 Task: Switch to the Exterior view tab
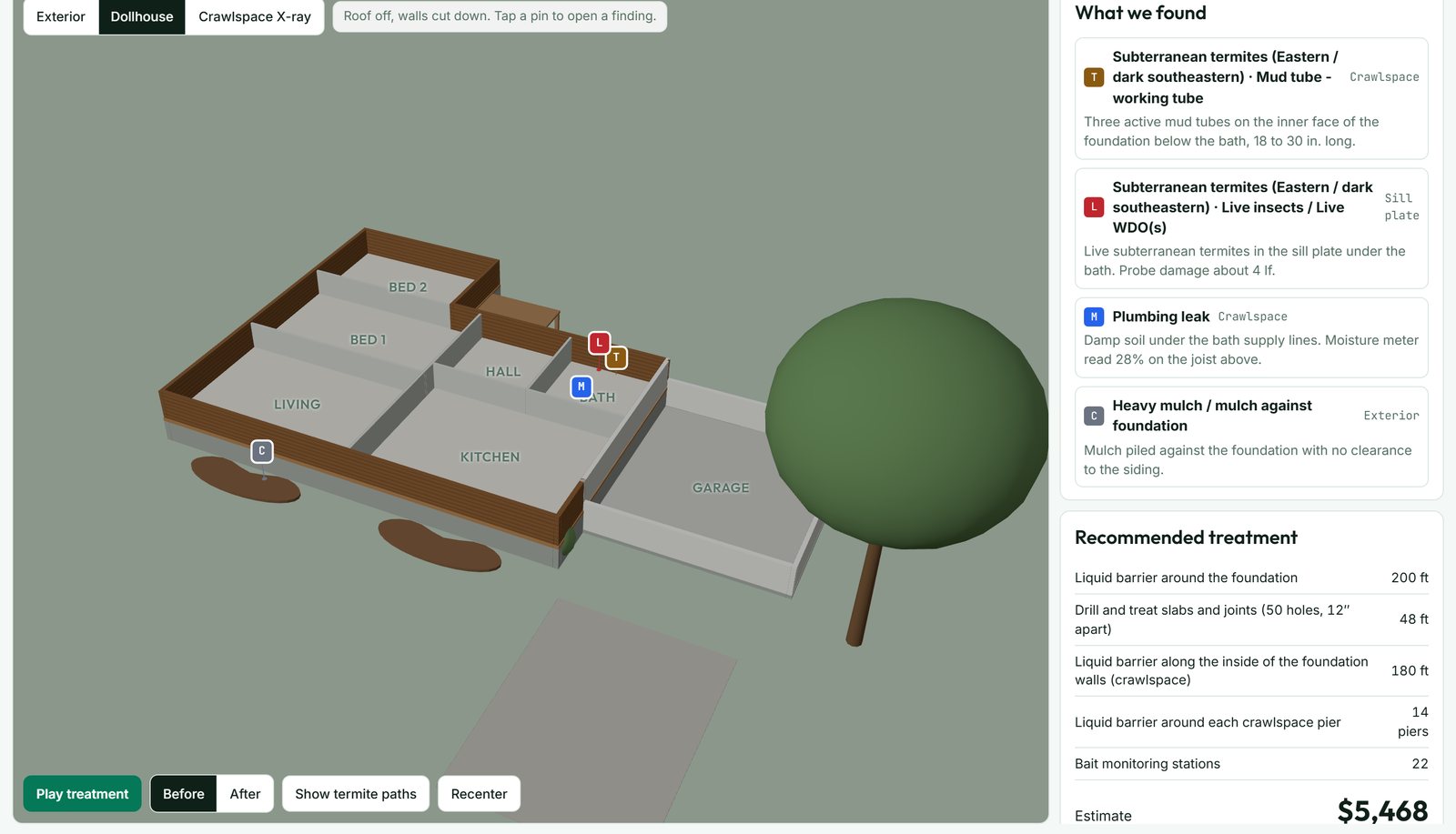[61, 16]
